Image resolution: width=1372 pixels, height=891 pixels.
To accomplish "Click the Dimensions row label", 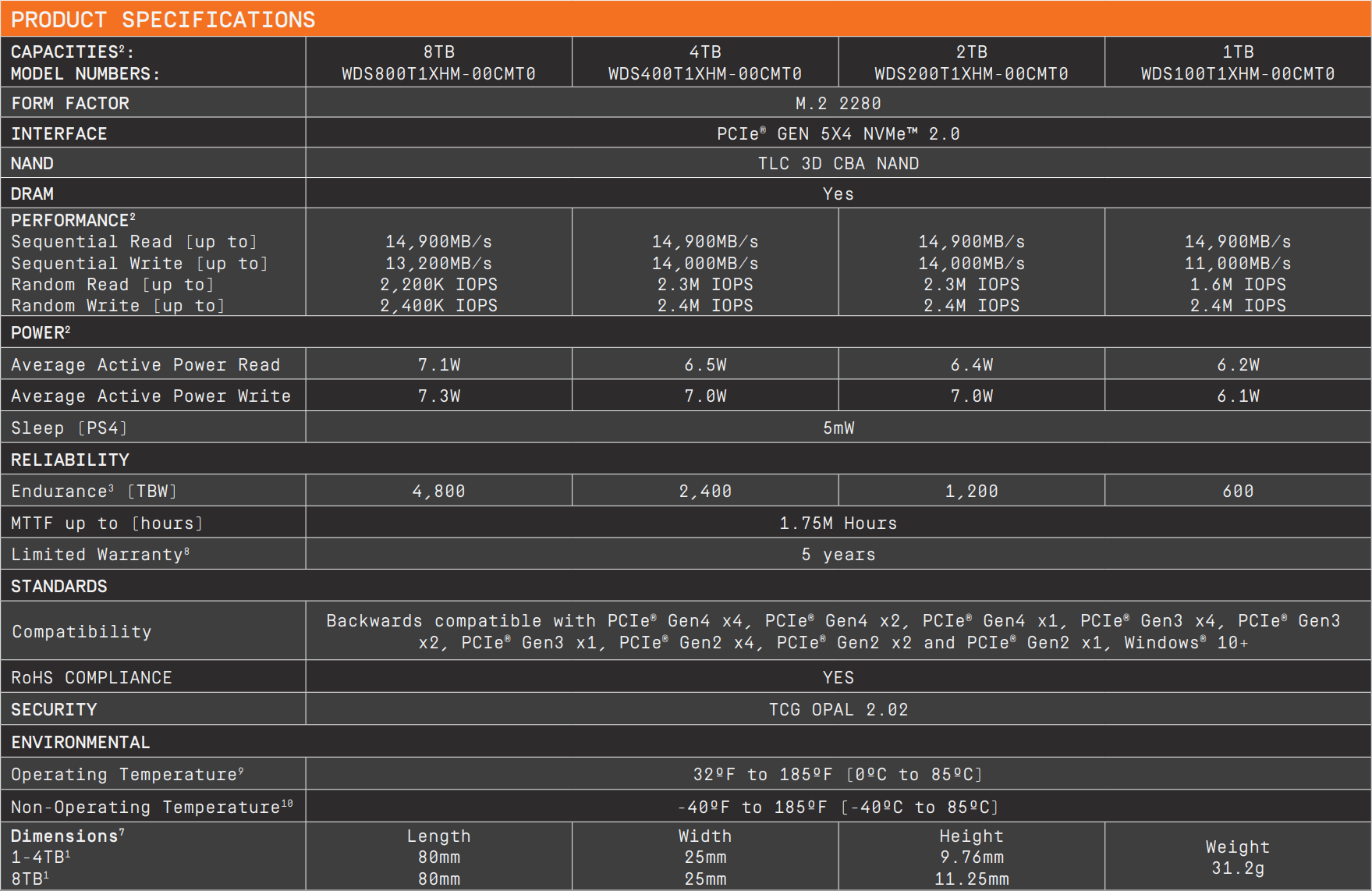I will coord(68,836).
